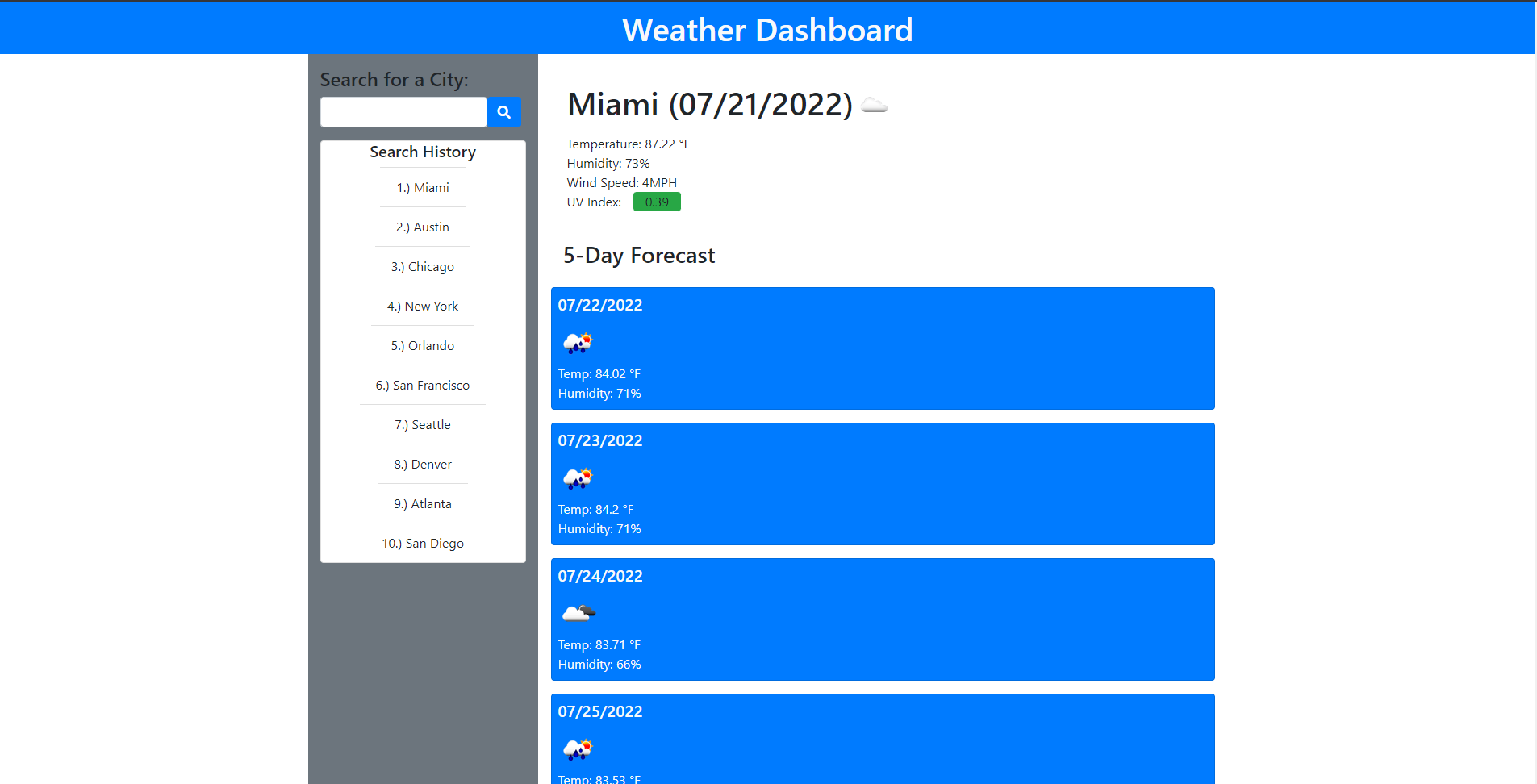Screen dimensions: 1537x784
Task: Click the Wind Speed: 4MPH text
Action: pyautogui.click(x=622, y=182)
